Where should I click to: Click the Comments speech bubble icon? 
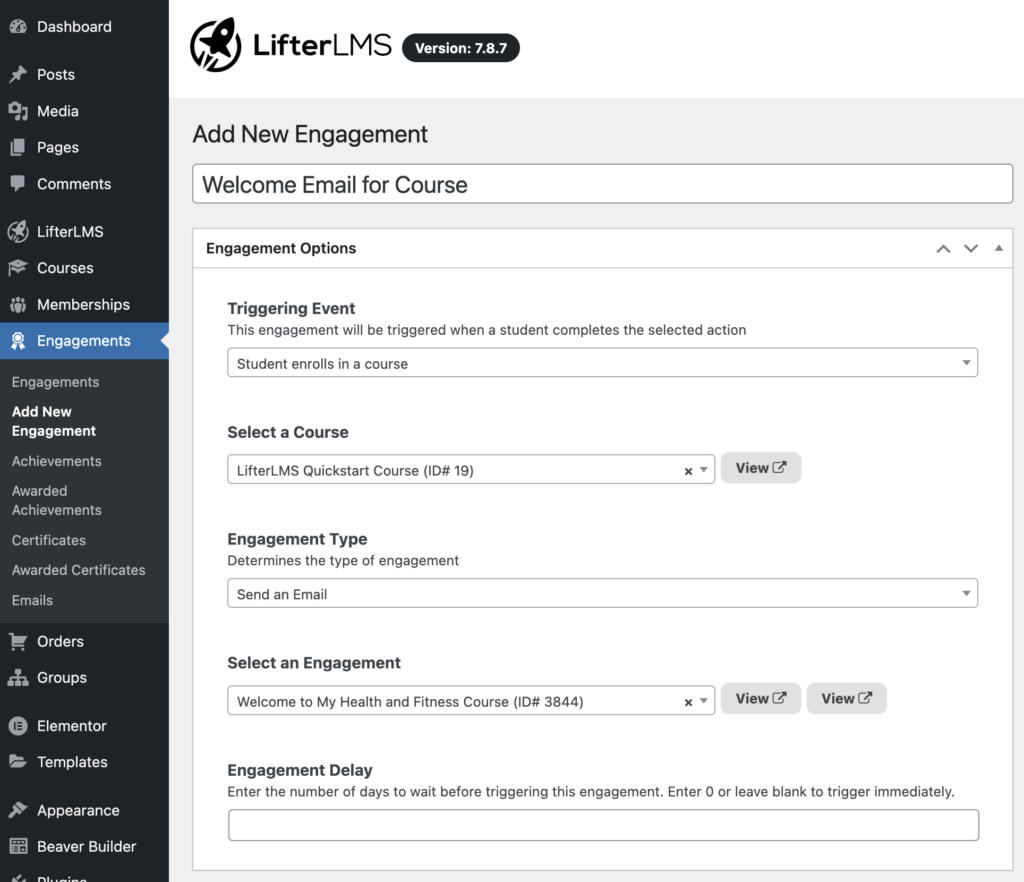(18, 184)
